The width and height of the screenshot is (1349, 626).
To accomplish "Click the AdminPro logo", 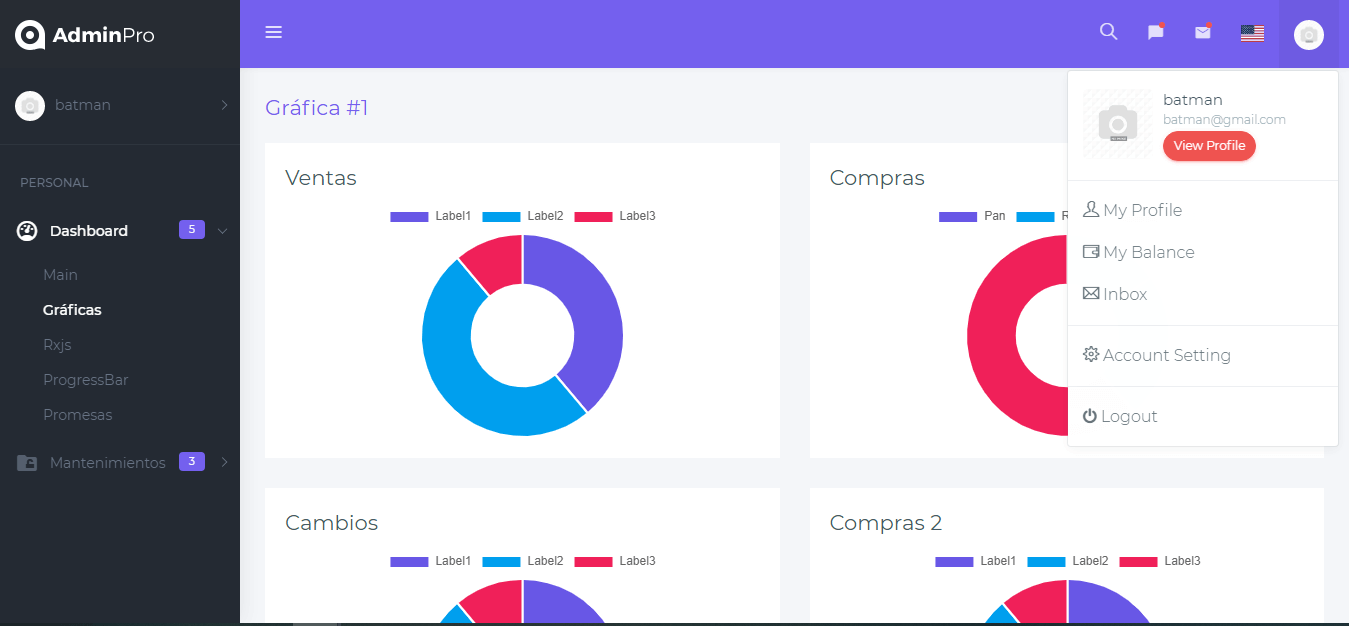I will pyautogui.click(x=85, y=35).
